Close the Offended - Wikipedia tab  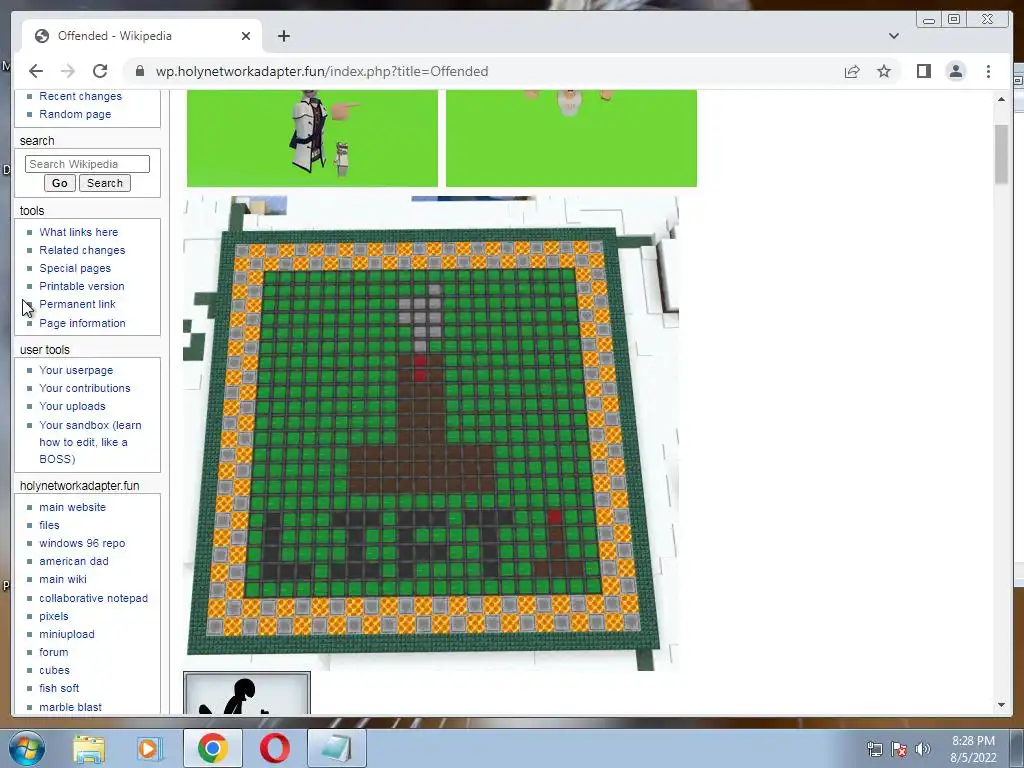point(246,36)
